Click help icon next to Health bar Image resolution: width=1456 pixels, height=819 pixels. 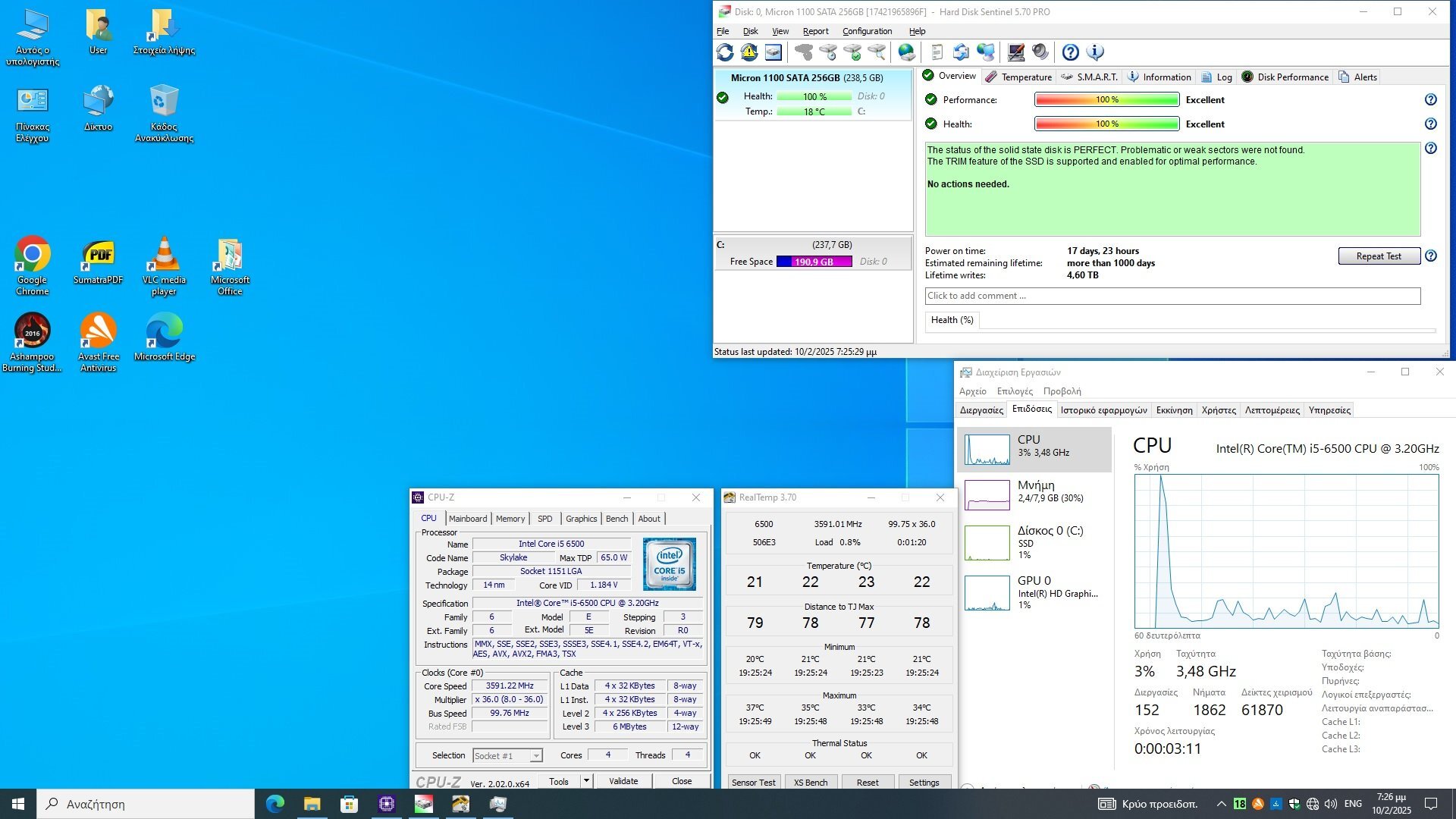[1430, 124]
